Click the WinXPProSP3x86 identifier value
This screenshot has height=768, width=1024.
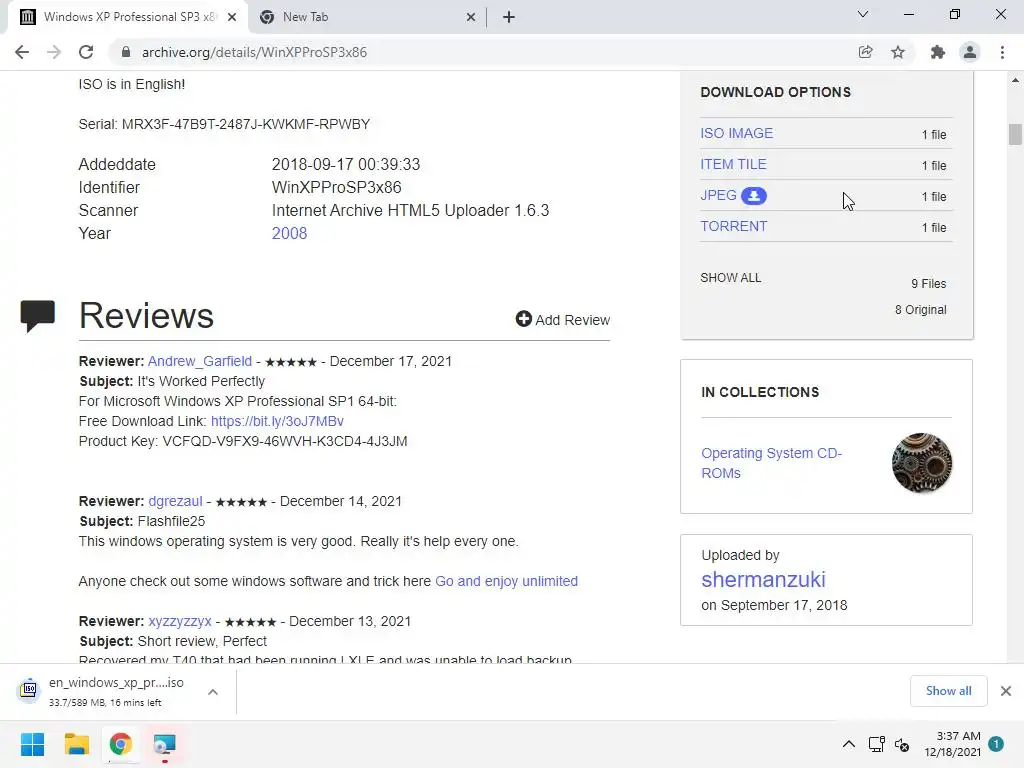pos(336,187)
